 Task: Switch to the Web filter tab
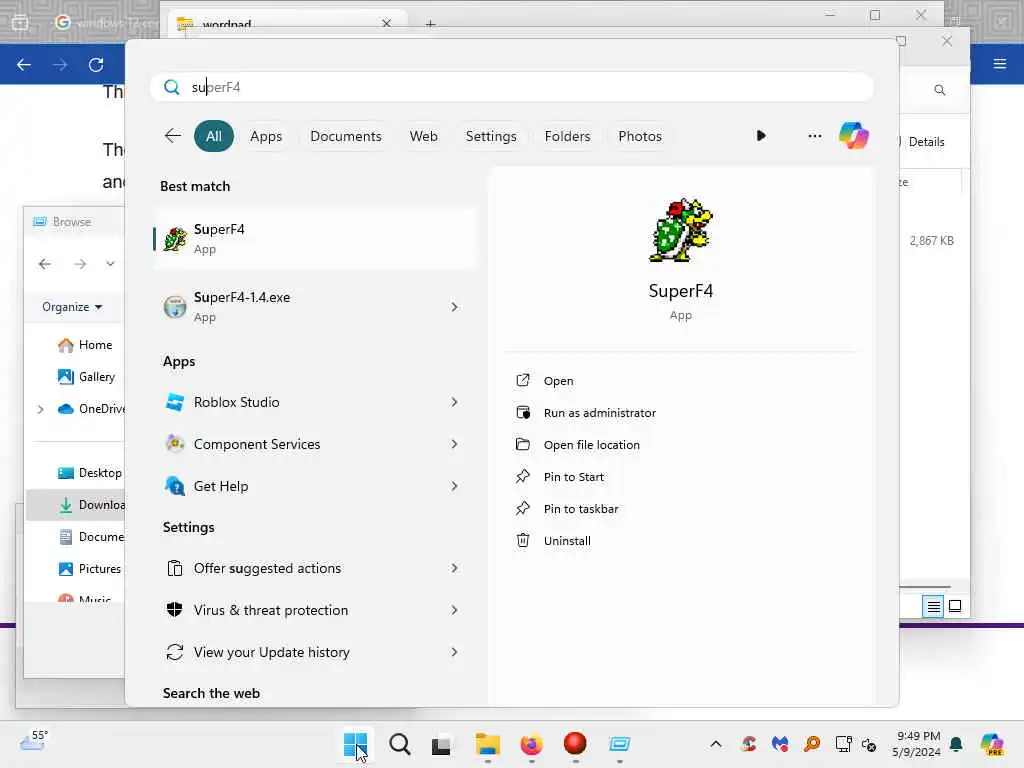tap(423, 136)
